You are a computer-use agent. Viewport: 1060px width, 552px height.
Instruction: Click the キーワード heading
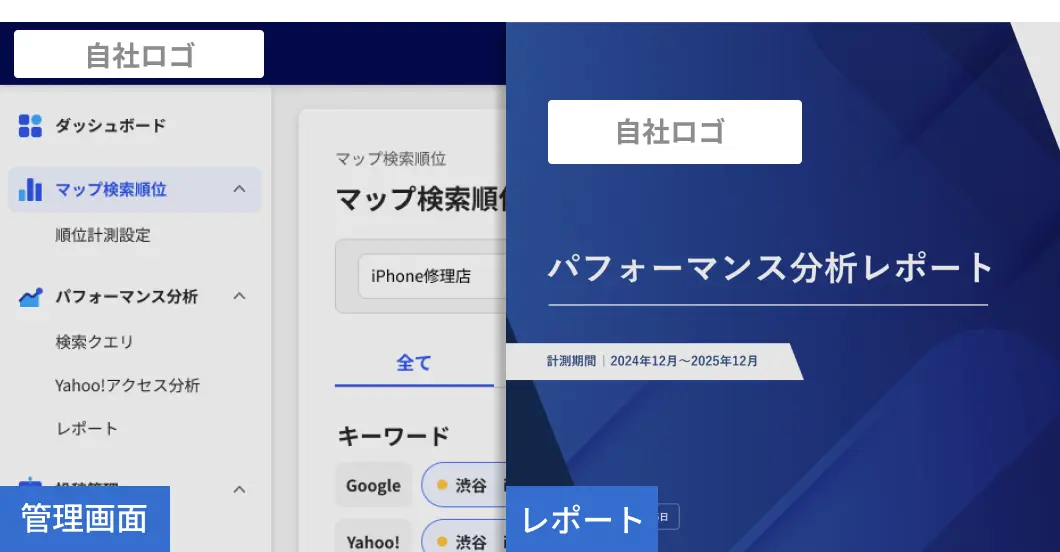tap(393, 436)
